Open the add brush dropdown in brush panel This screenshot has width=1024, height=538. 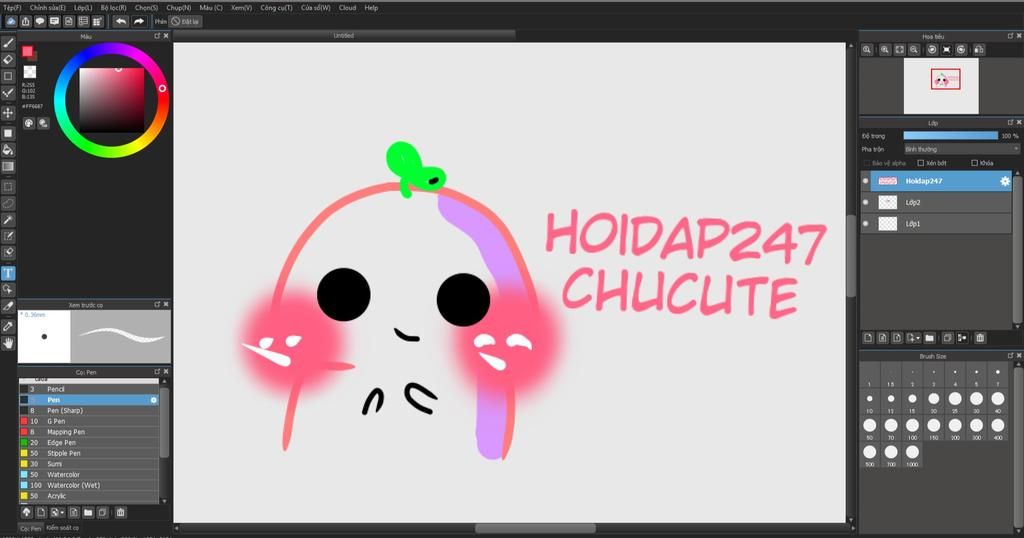pos(61,513)
